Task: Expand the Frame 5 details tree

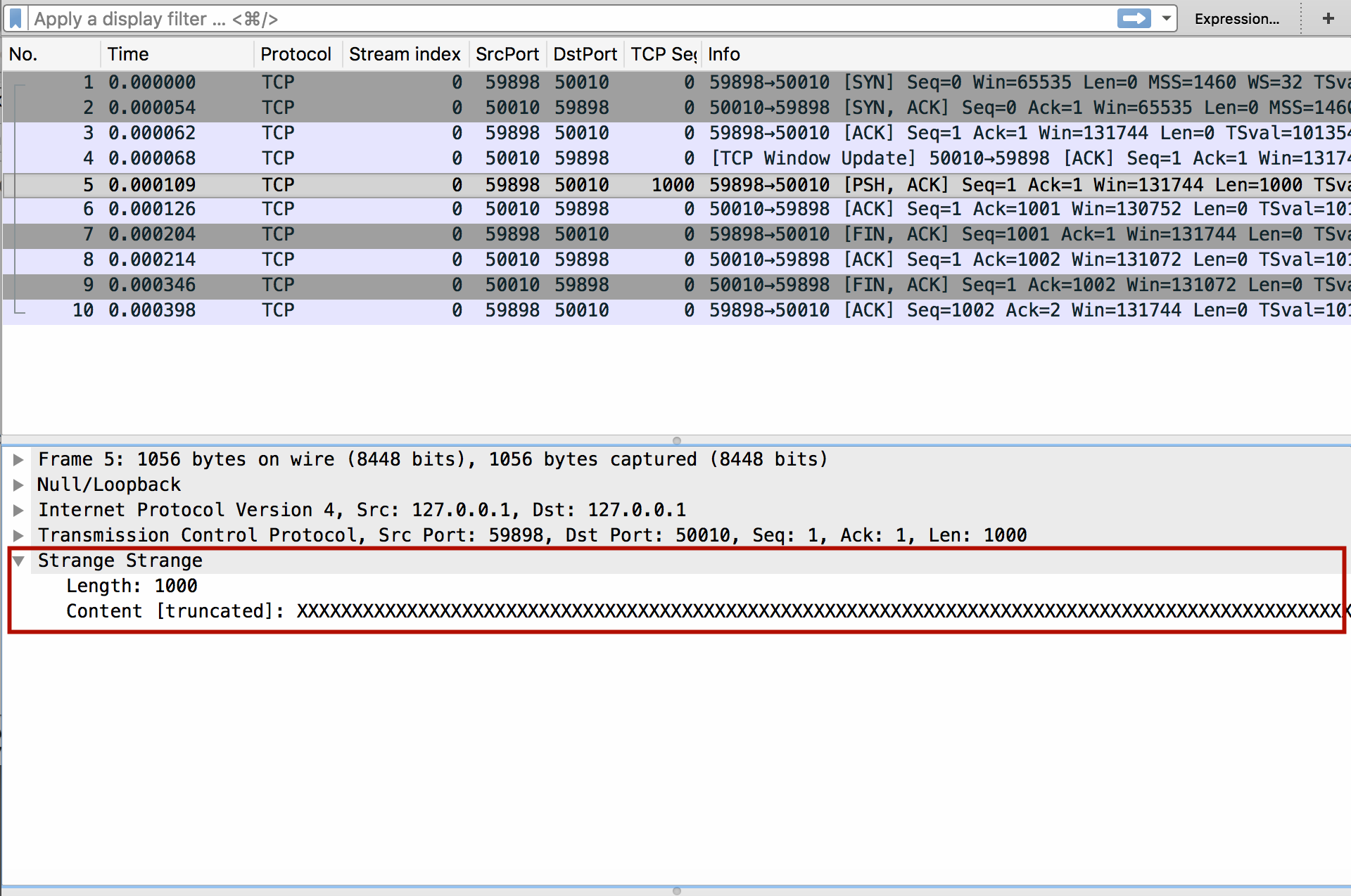Action: [x=19, y=460]
